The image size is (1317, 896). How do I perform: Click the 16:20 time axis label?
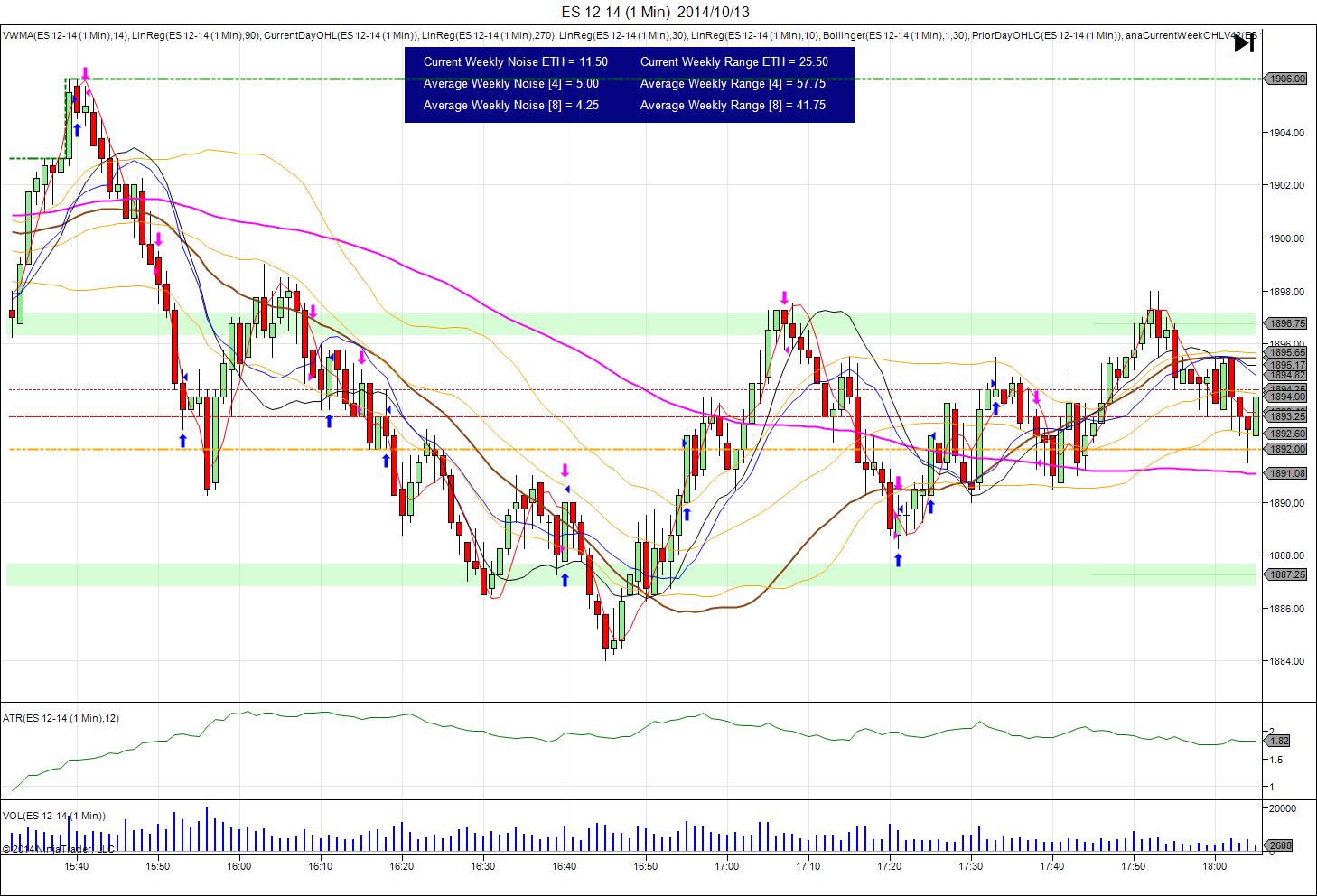click(401, 866)
